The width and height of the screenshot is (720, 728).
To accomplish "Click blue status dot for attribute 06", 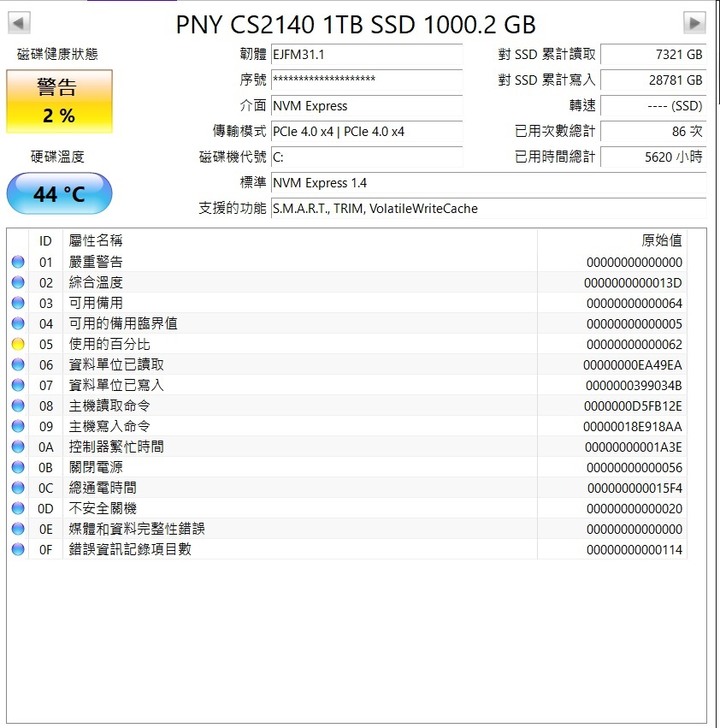I will 18,364.
